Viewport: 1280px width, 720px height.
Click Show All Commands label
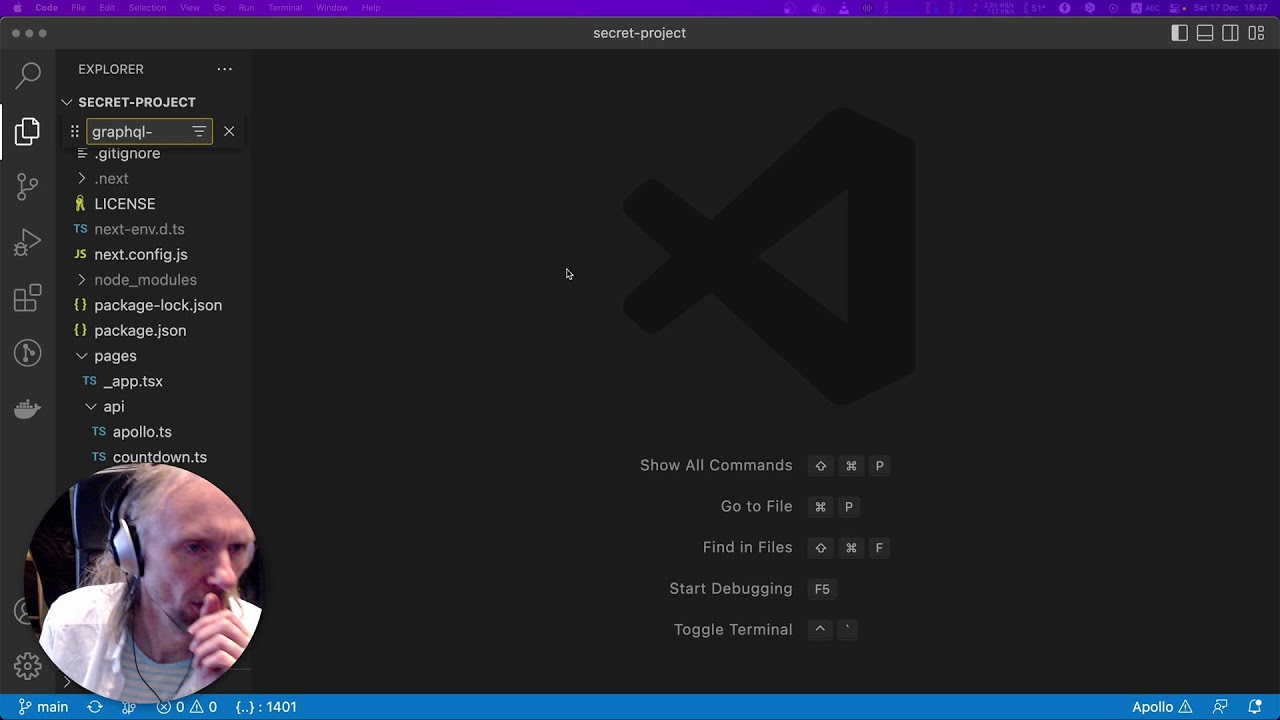coord(716,465)
